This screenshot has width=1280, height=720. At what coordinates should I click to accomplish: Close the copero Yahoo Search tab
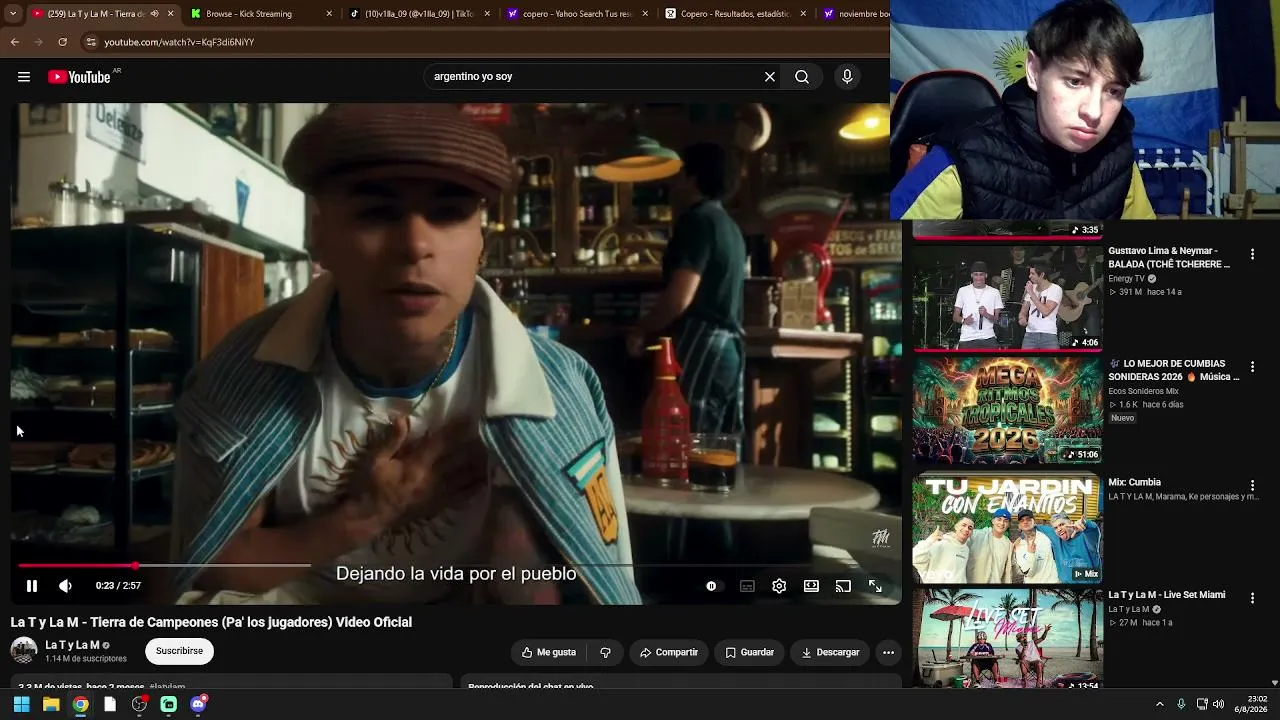coord(645,14)
